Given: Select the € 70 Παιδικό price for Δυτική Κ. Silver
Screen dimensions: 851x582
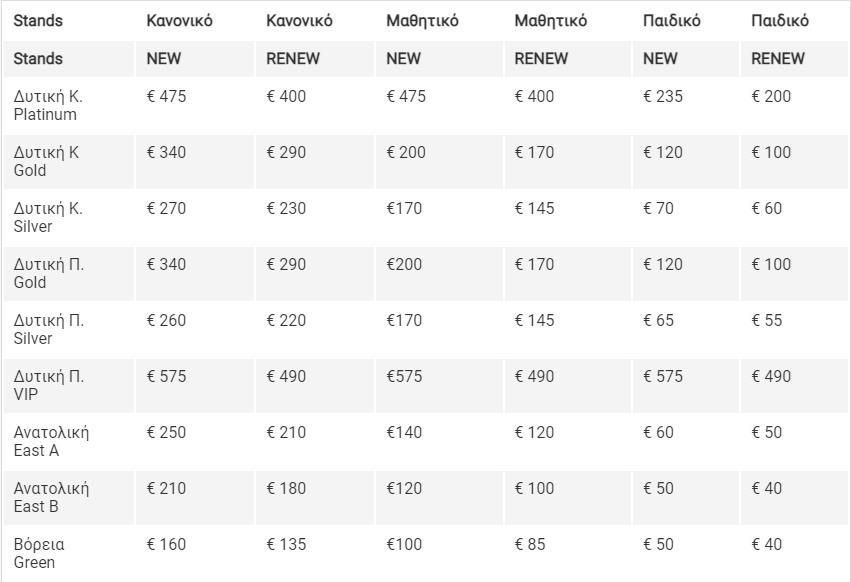Looking at the screenshot, I should [658, 208].
